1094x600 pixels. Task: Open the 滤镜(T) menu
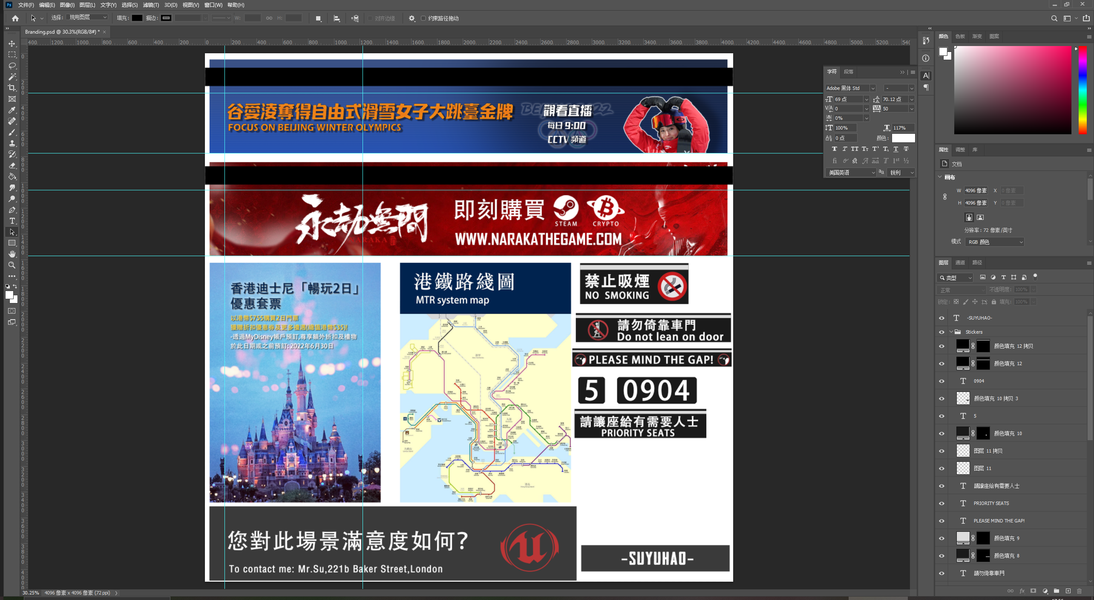tap(151, 5)
